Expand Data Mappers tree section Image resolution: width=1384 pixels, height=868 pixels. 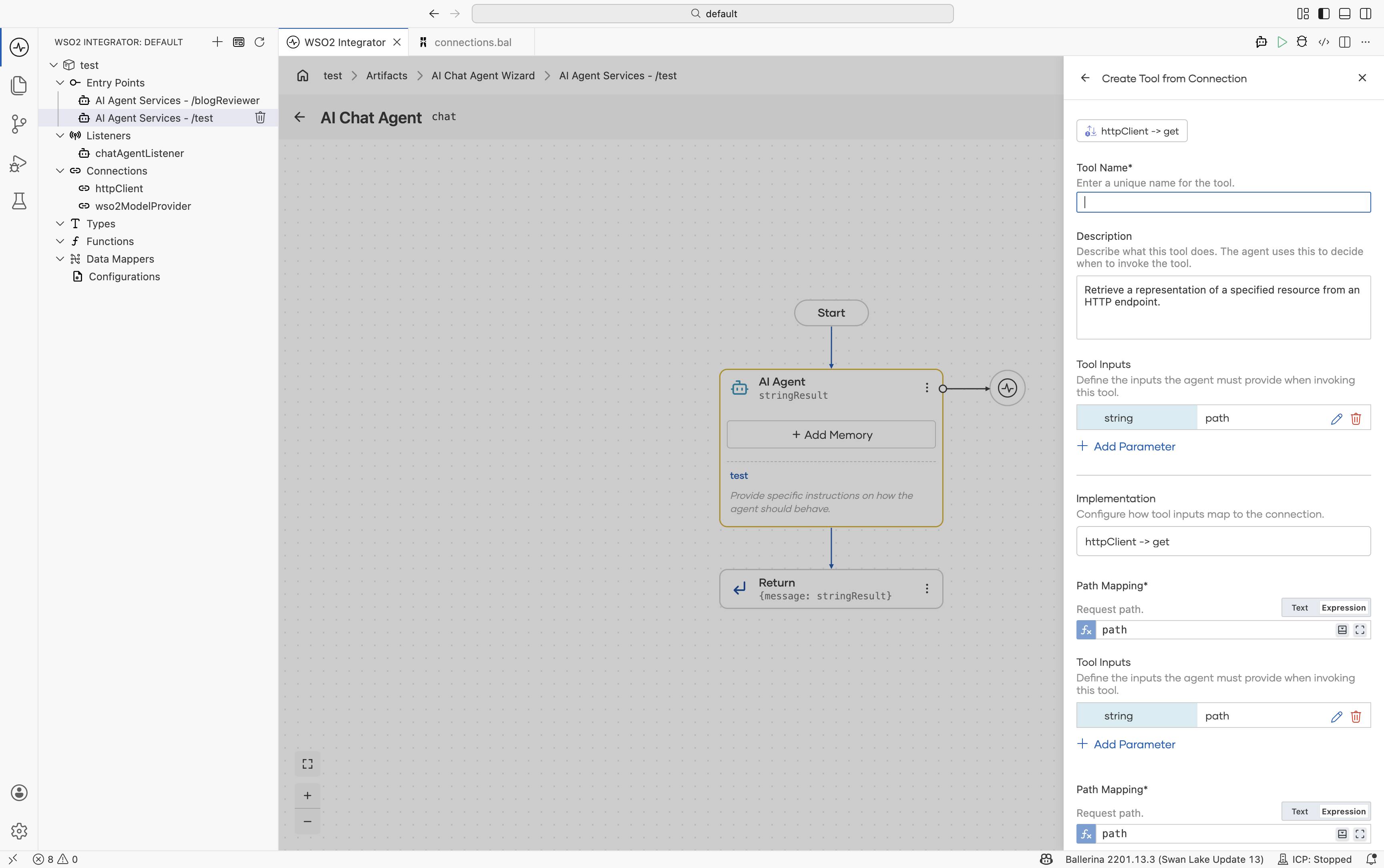[60, 259]
